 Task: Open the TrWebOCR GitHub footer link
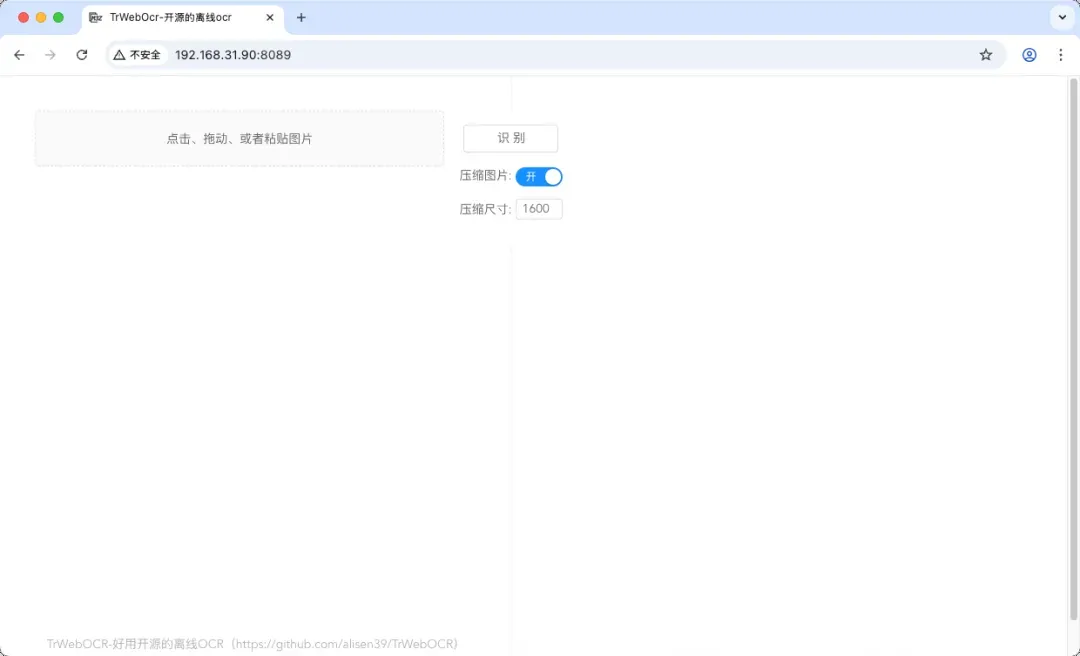(252, 644)
